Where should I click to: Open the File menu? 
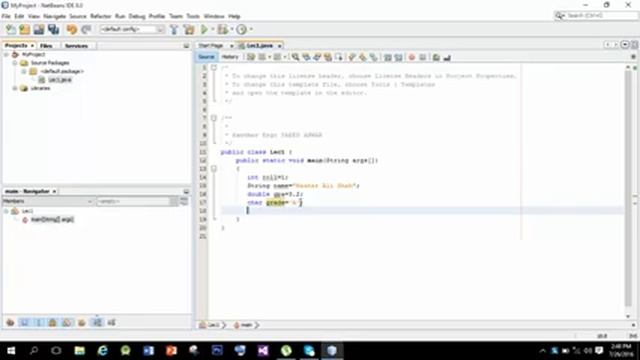[6, 16]
